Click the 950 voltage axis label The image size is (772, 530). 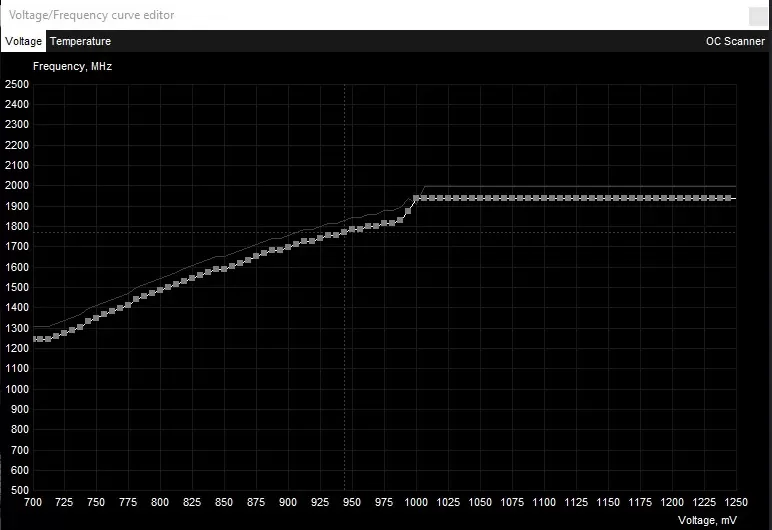click(x=352, y=502)
